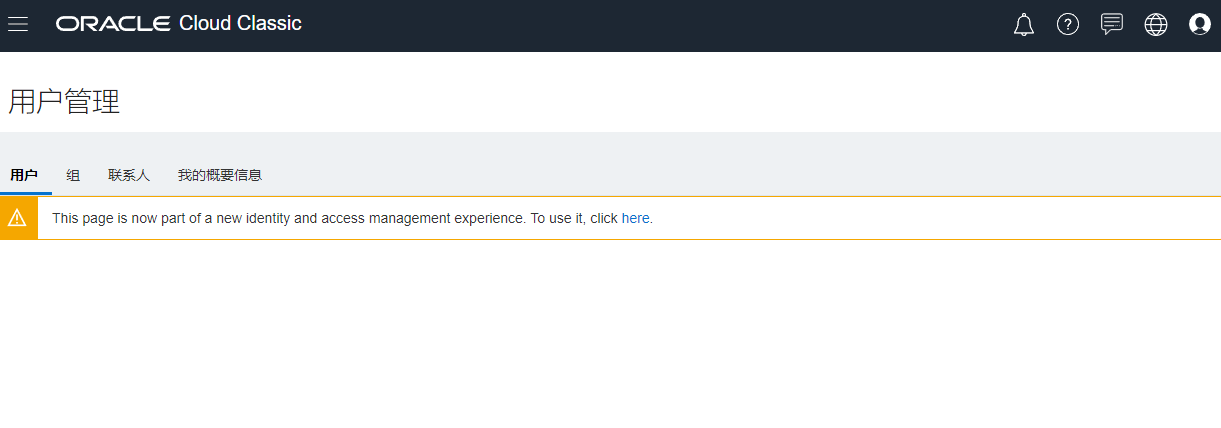Screen dimensions: 1221x428
Task: Click the identity management notice text
Action: point(330,218)
